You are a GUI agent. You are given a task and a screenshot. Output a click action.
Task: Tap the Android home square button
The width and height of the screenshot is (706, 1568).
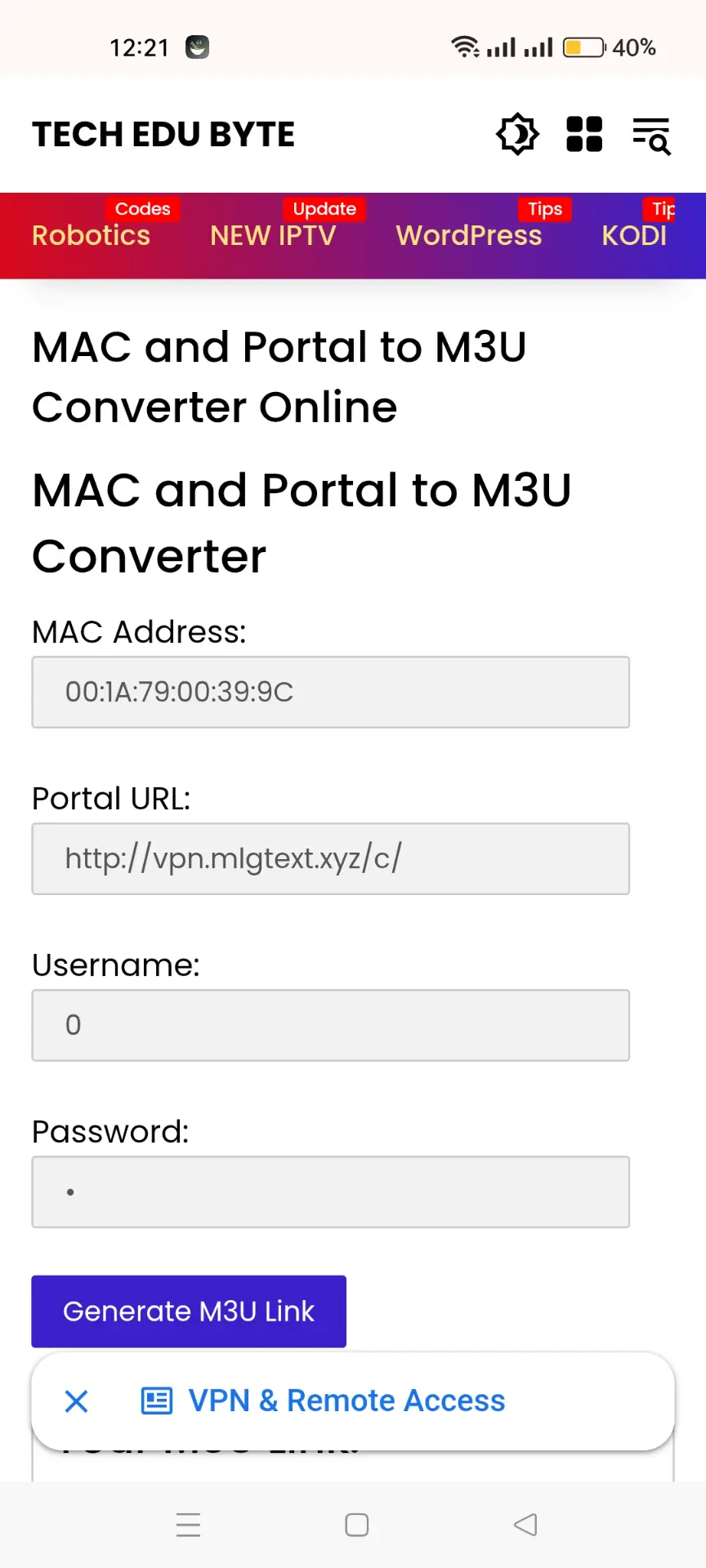click(357, 1525)
